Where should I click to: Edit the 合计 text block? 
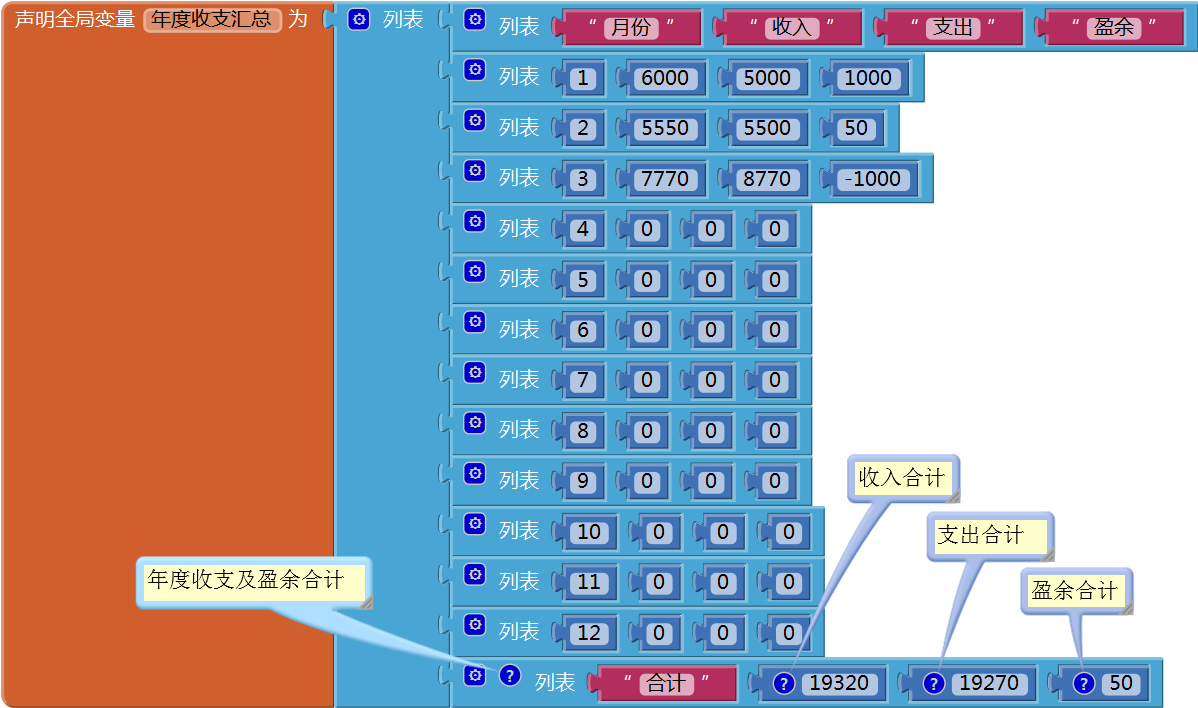[x=666, y=684]
